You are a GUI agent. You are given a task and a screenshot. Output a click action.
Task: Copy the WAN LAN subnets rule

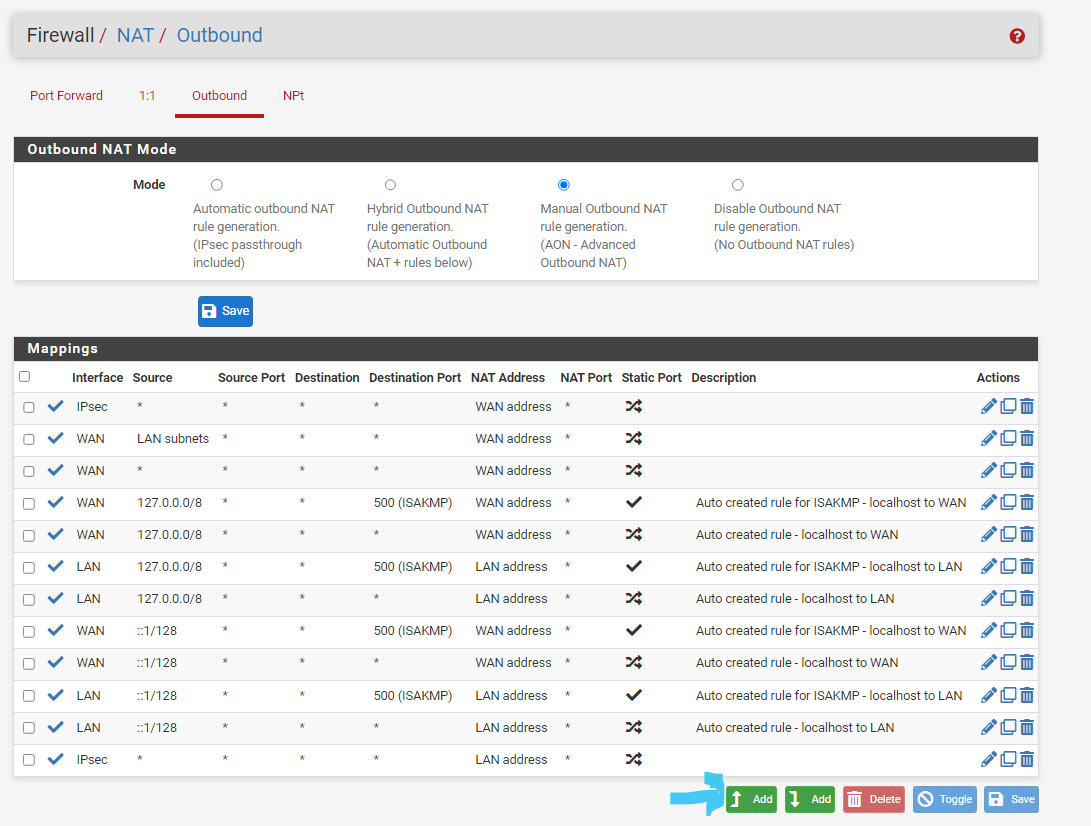[1008, 438]
